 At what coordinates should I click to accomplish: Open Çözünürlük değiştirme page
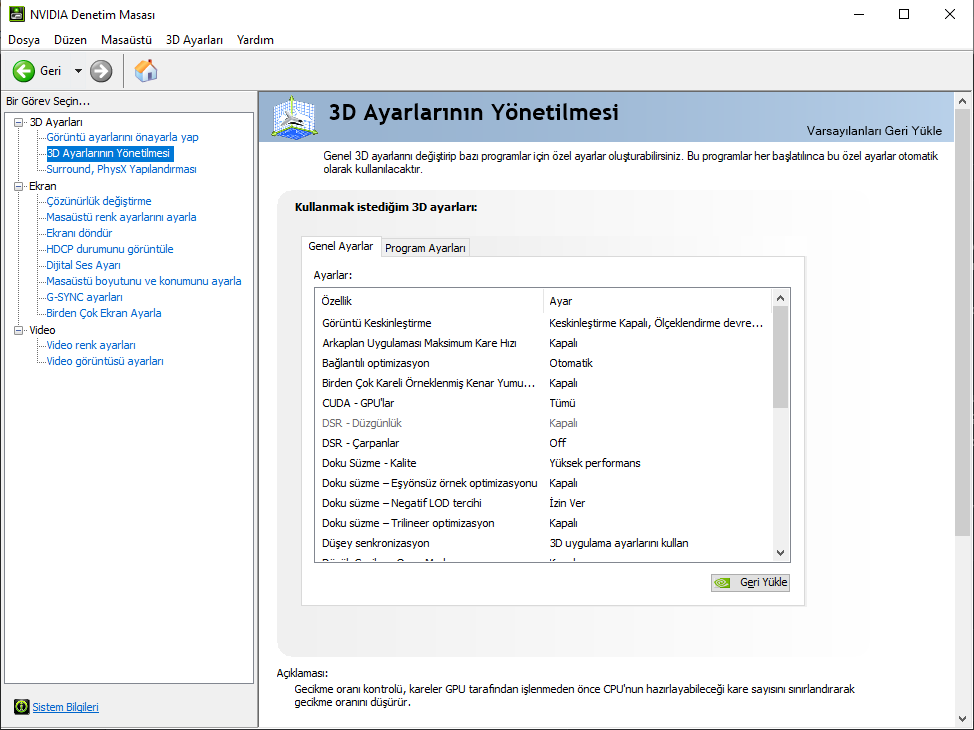[x=99, y=201]
